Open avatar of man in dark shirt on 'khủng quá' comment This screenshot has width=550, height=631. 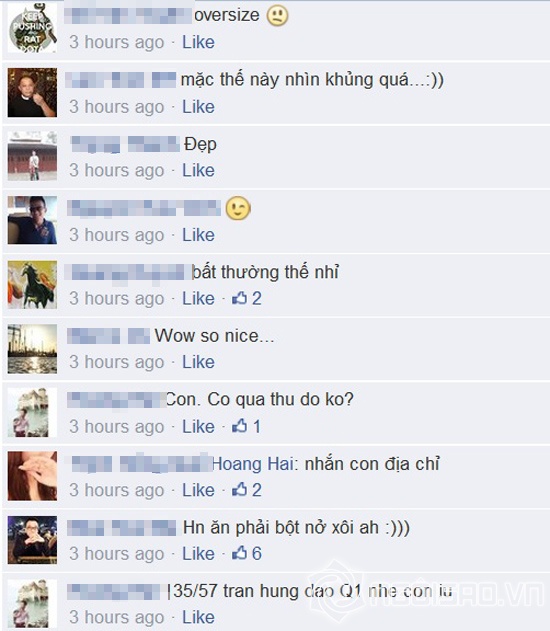tap(32, 93)
